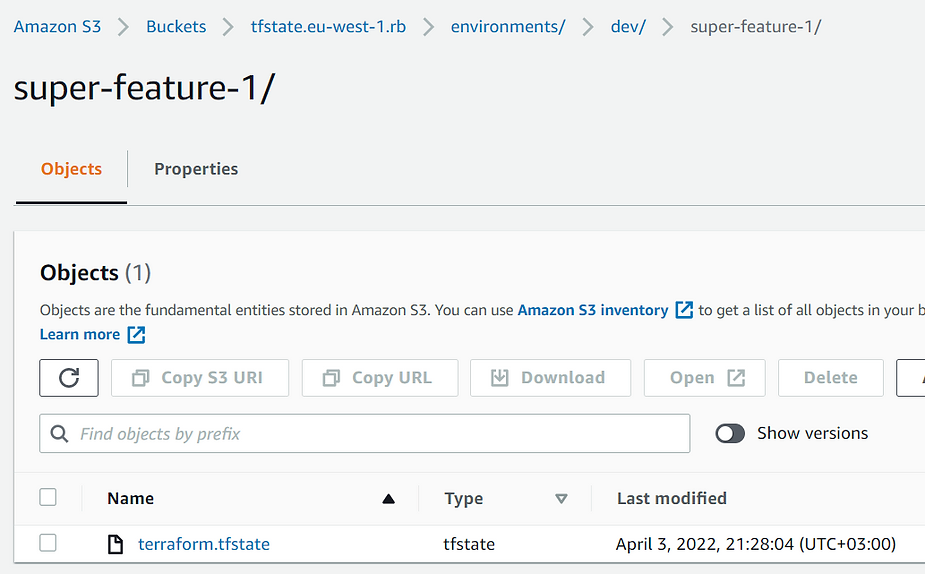Open the terraform.tfstate object link

click(204, 544)
